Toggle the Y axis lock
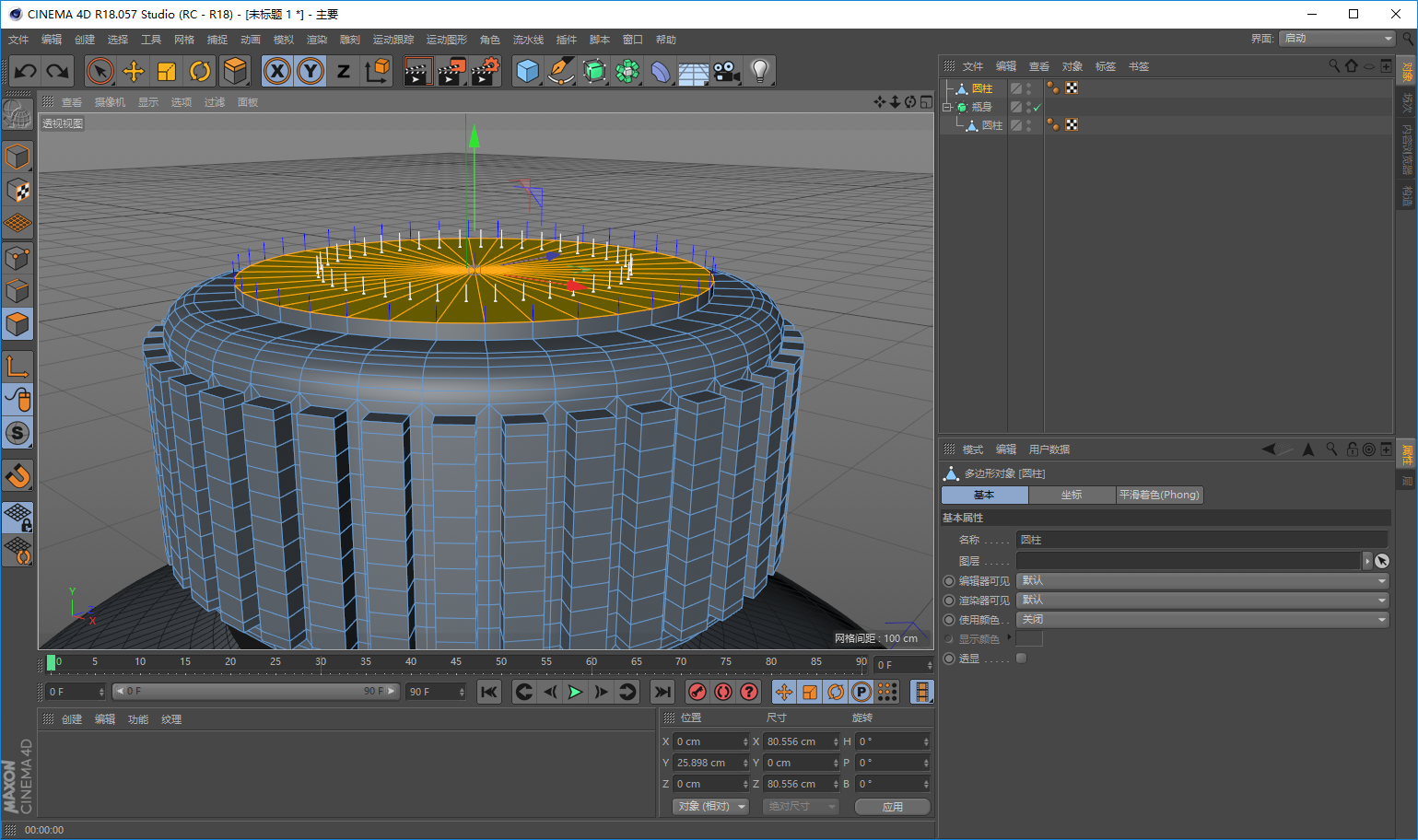 (311, 71)
